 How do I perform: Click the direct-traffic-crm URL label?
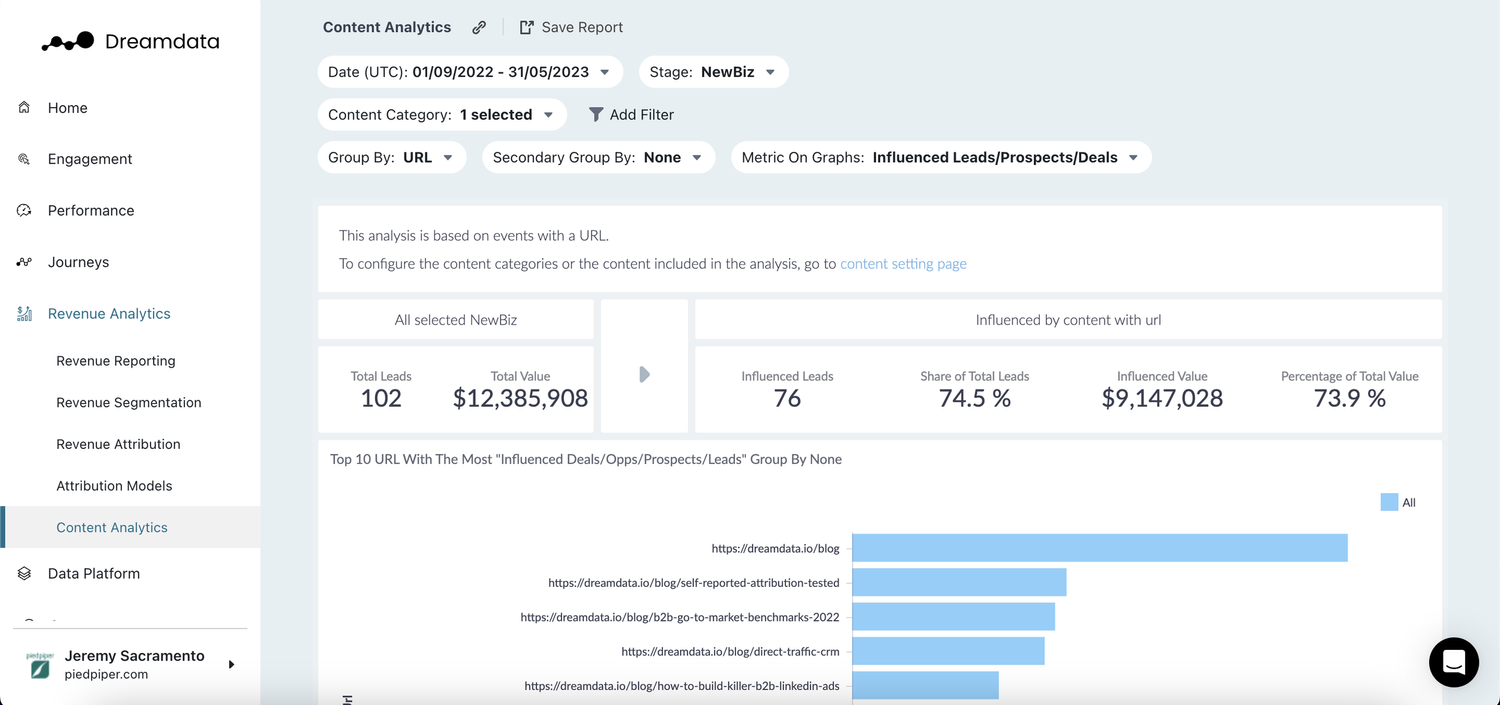(x=730, y=651)
